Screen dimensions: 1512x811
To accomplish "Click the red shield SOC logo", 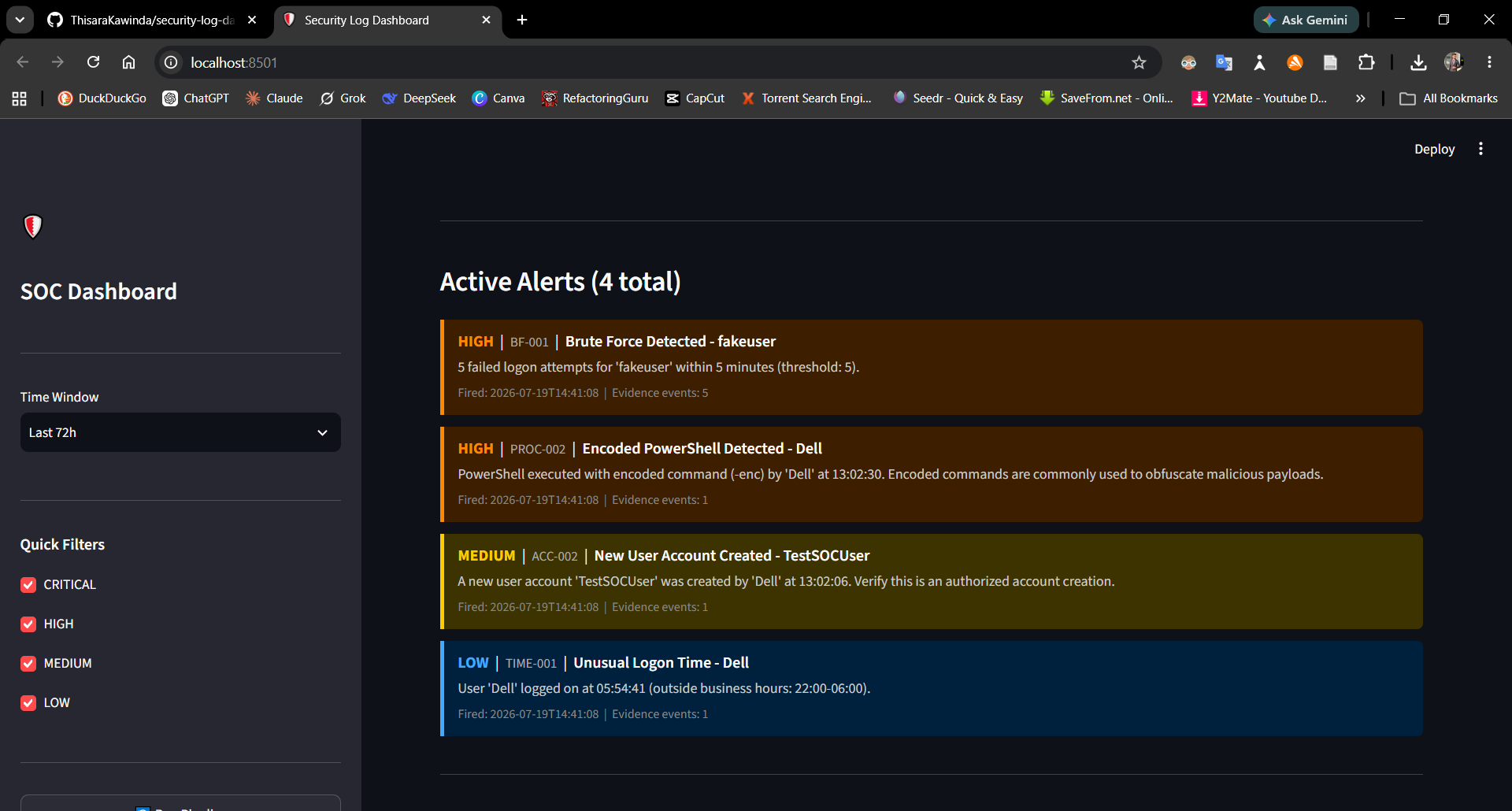I will [x=33, y=227].
